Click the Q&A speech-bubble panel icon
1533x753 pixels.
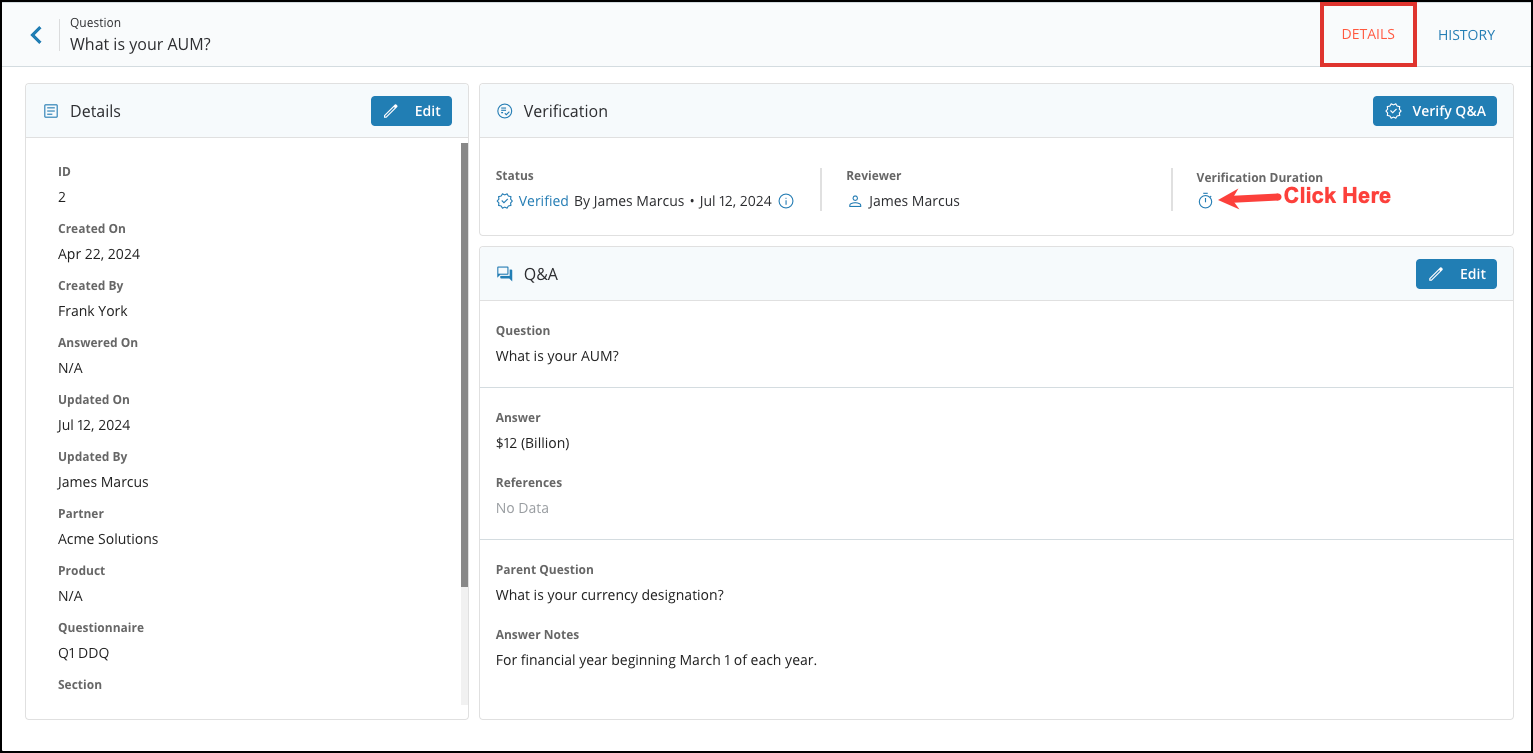[x=505, y=273]
